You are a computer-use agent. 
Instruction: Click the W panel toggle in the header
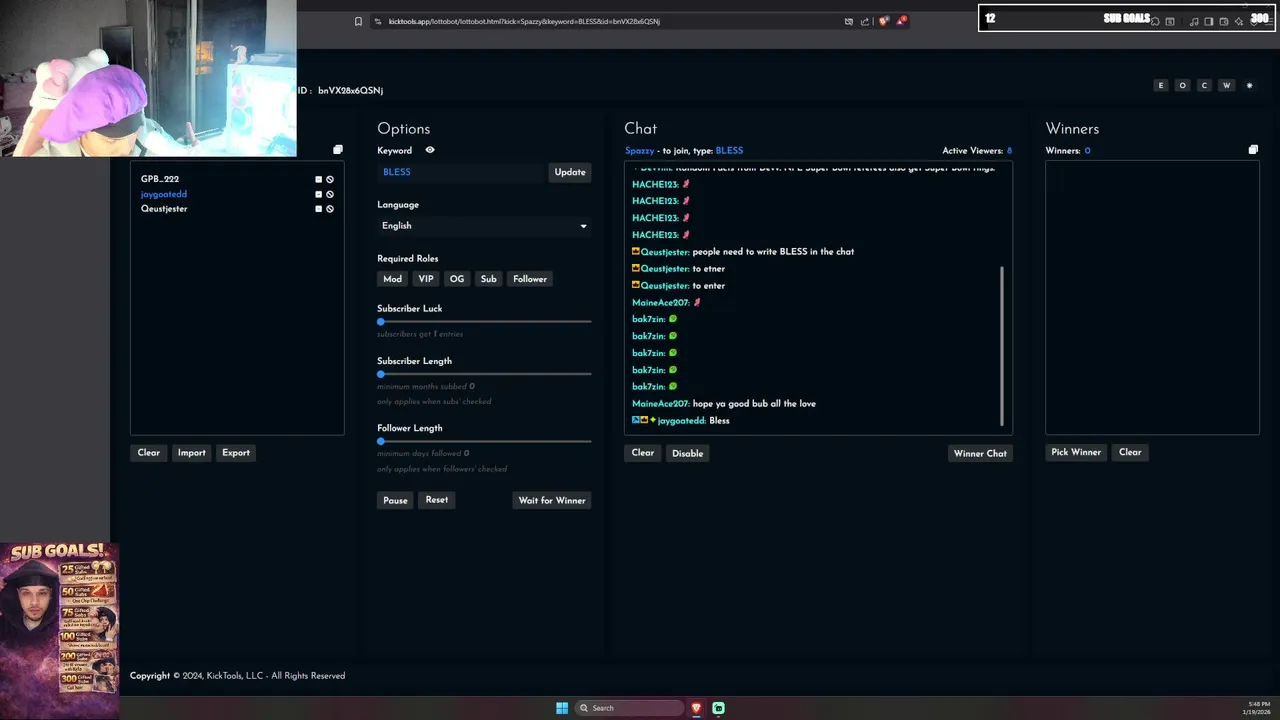(x=1227, y=86)
